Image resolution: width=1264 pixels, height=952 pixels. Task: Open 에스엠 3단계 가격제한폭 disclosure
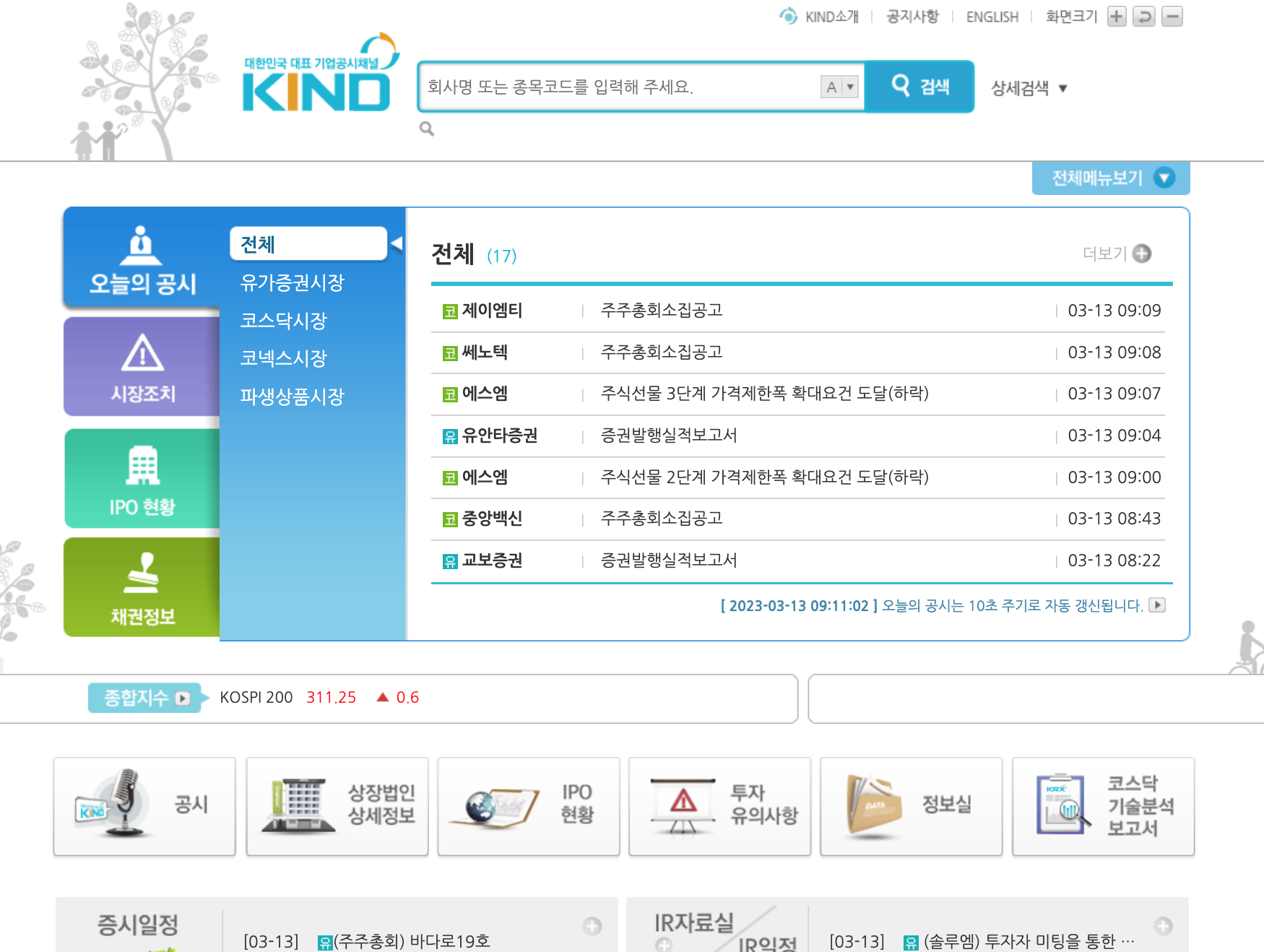click(765, 394)
